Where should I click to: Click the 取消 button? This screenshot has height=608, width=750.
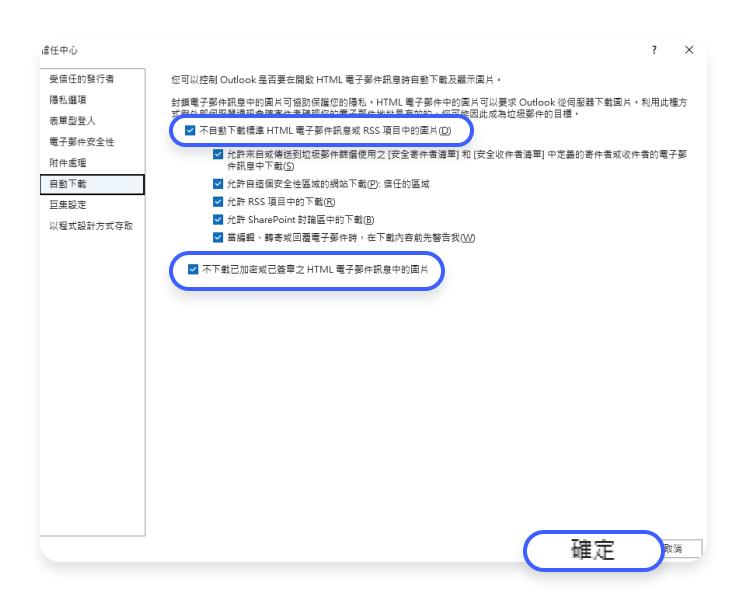pos(682,549)
